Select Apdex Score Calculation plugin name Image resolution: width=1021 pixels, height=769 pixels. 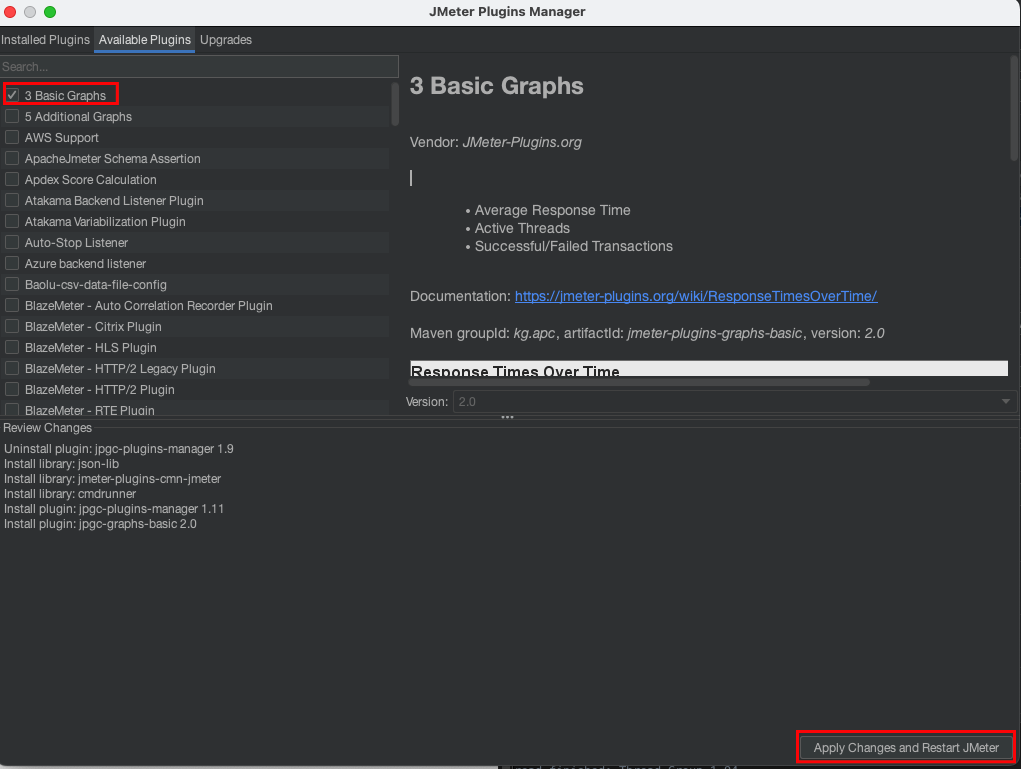pyautogui.click(x=91, y=180)
